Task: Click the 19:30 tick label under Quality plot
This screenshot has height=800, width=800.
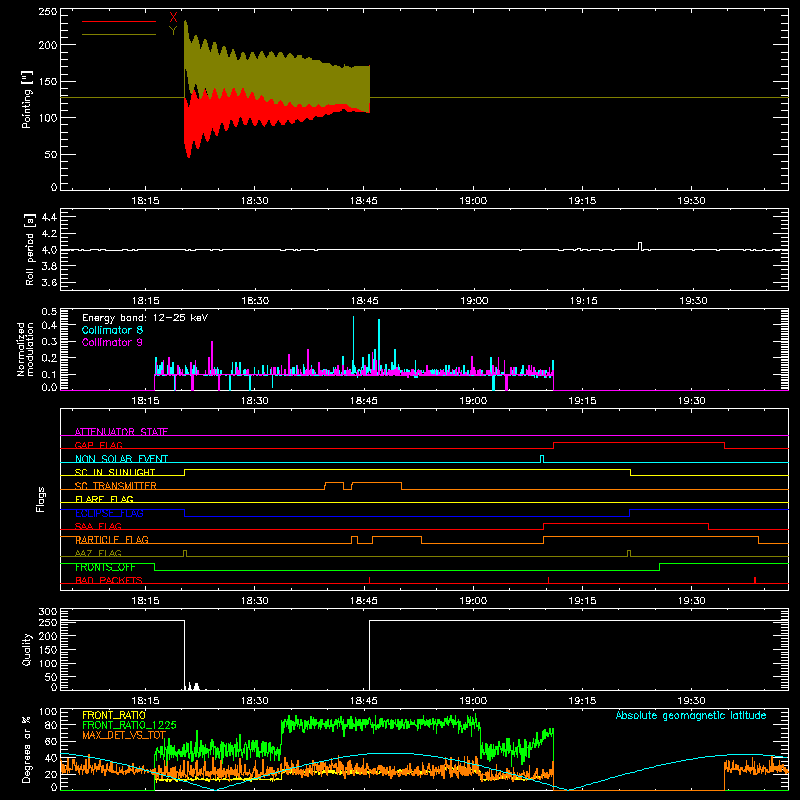Action: coord(691,701)
